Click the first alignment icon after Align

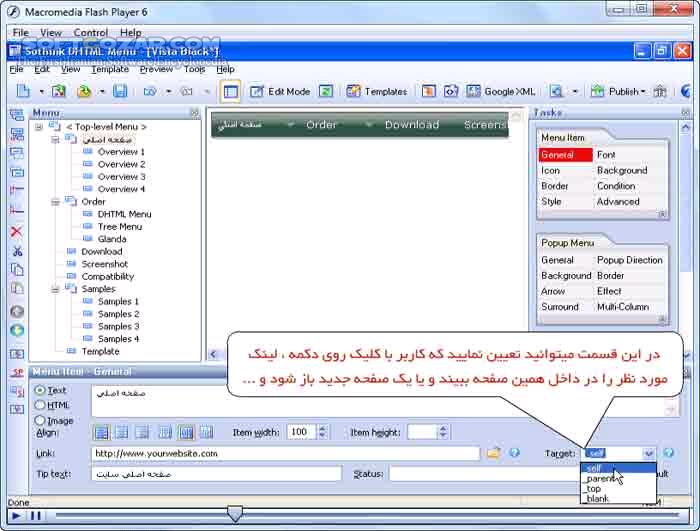click(101, 432)
